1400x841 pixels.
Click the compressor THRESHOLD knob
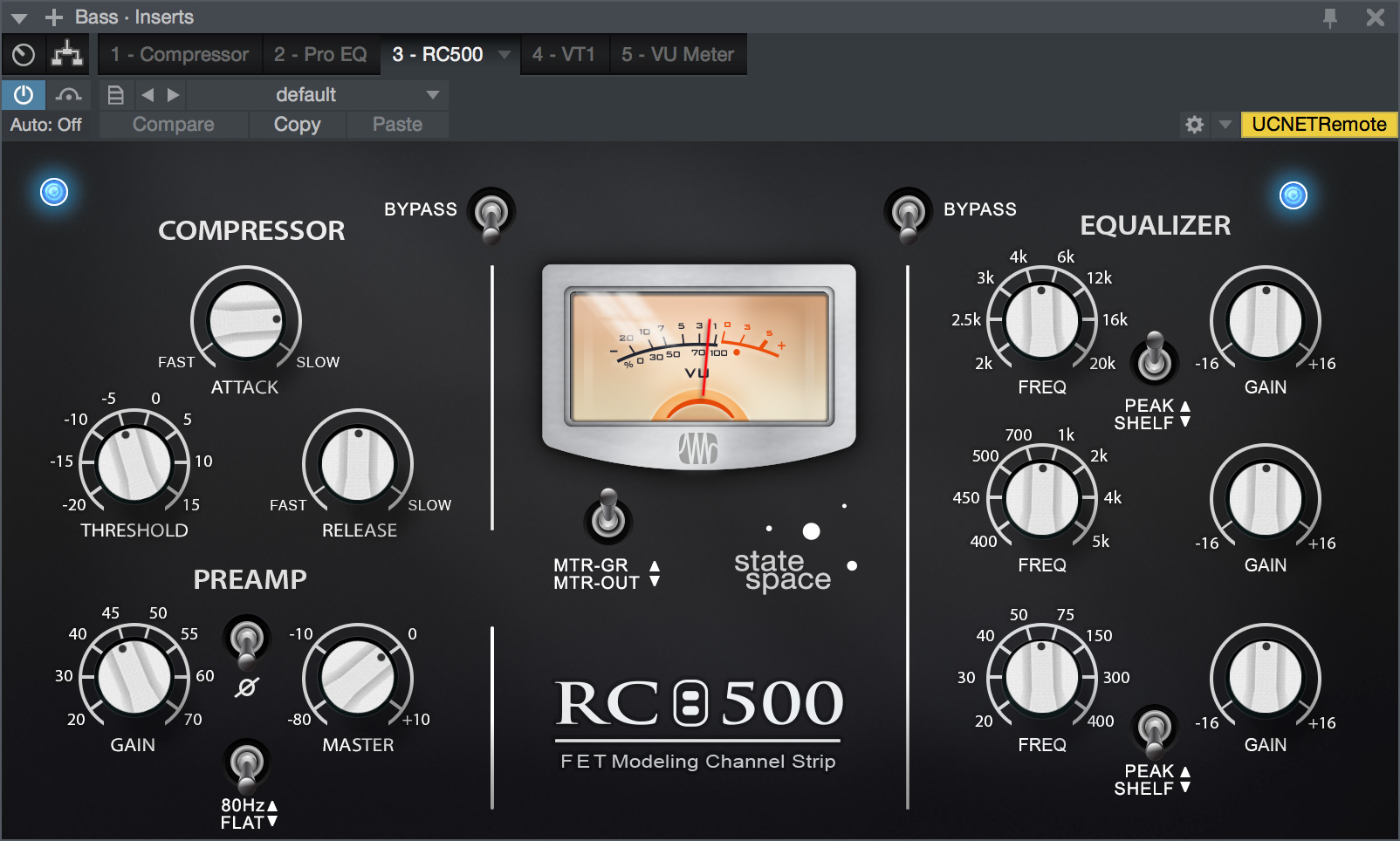pos(134,464)
